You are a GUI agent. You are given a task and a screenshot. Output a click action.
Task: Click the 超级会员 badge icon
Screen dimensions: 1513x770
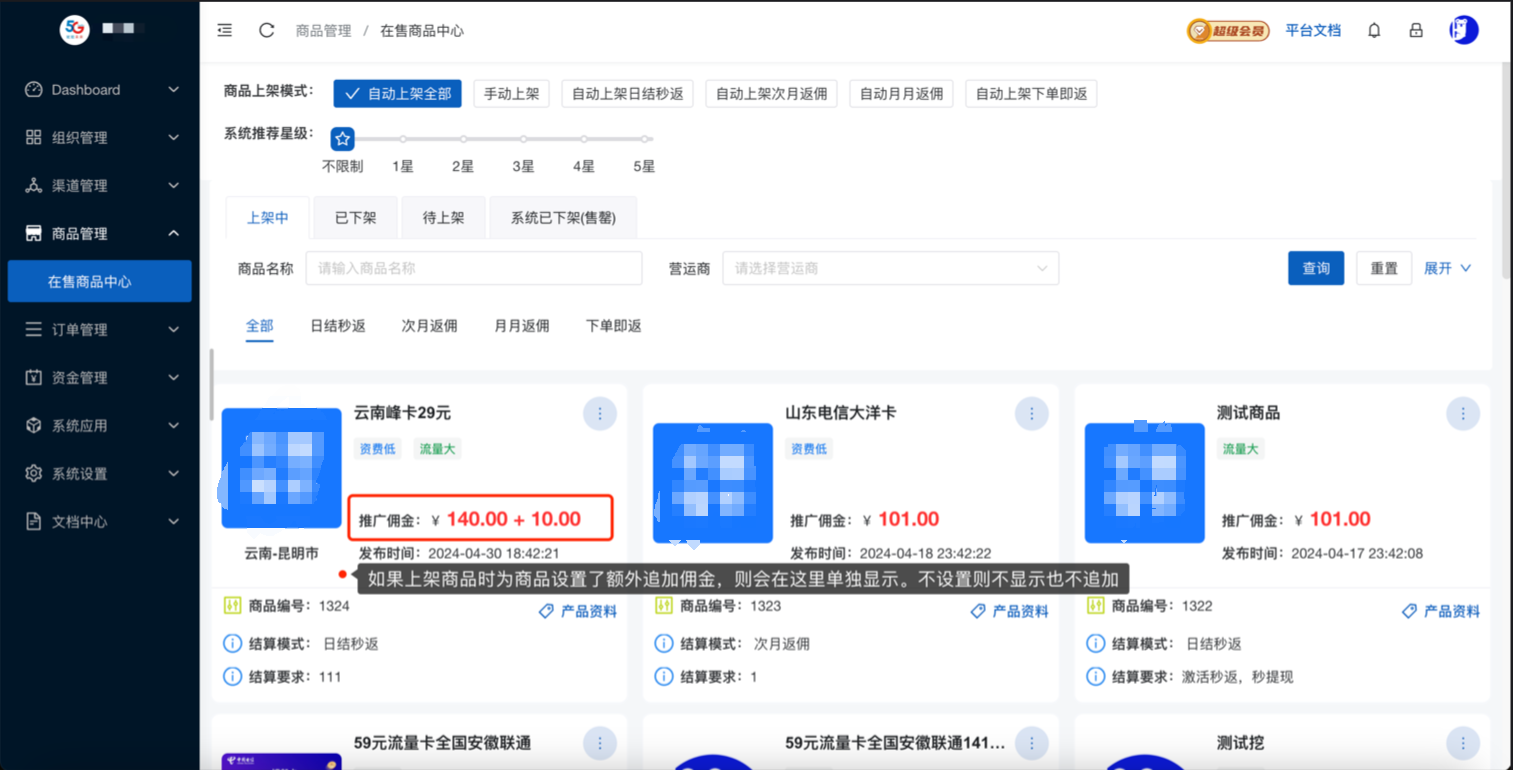click(x=1228, y=31)
